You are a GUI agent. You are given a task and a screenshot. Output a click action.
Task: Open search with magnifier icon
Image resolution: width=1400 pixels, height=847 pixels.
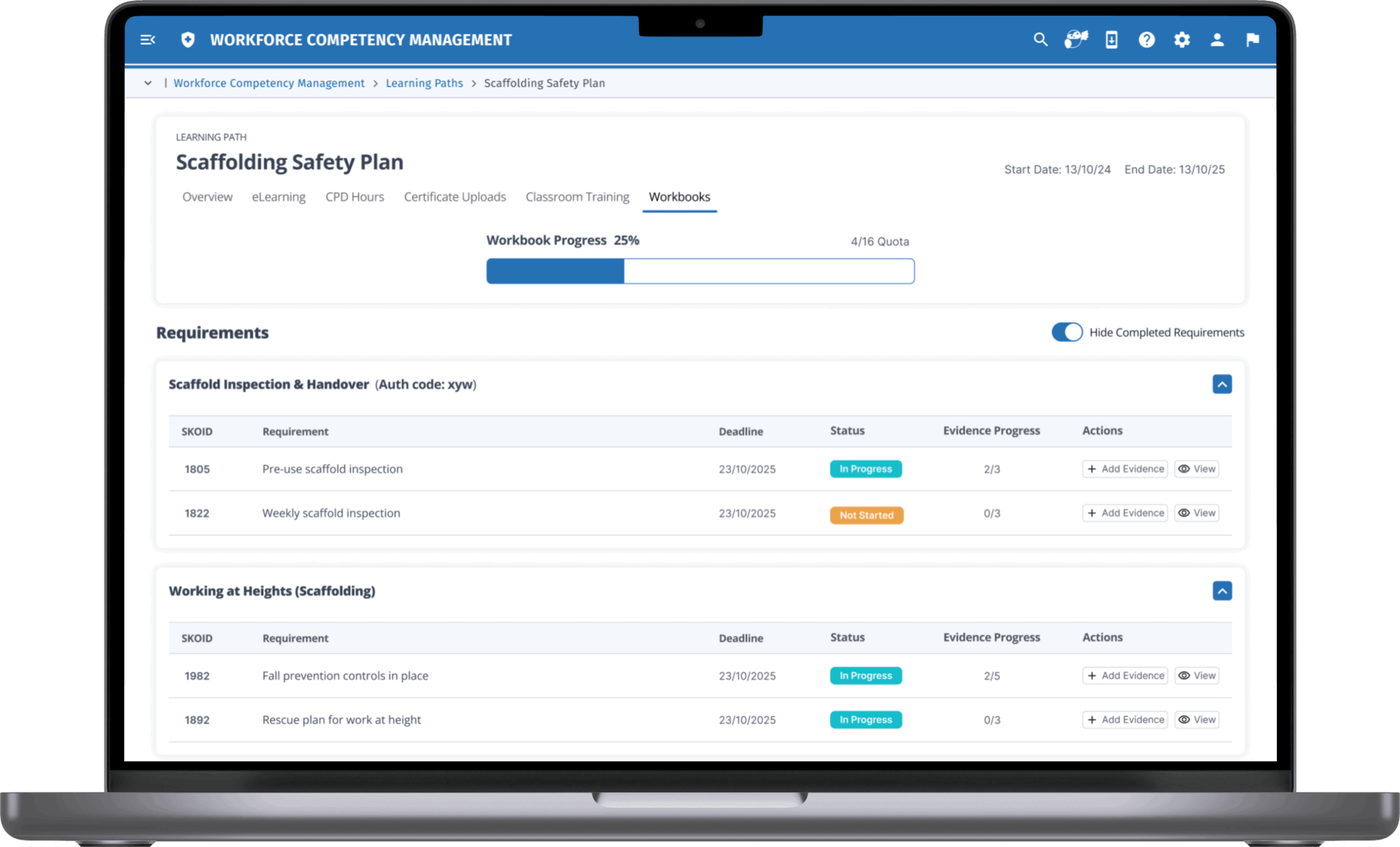click(1040, 40)
